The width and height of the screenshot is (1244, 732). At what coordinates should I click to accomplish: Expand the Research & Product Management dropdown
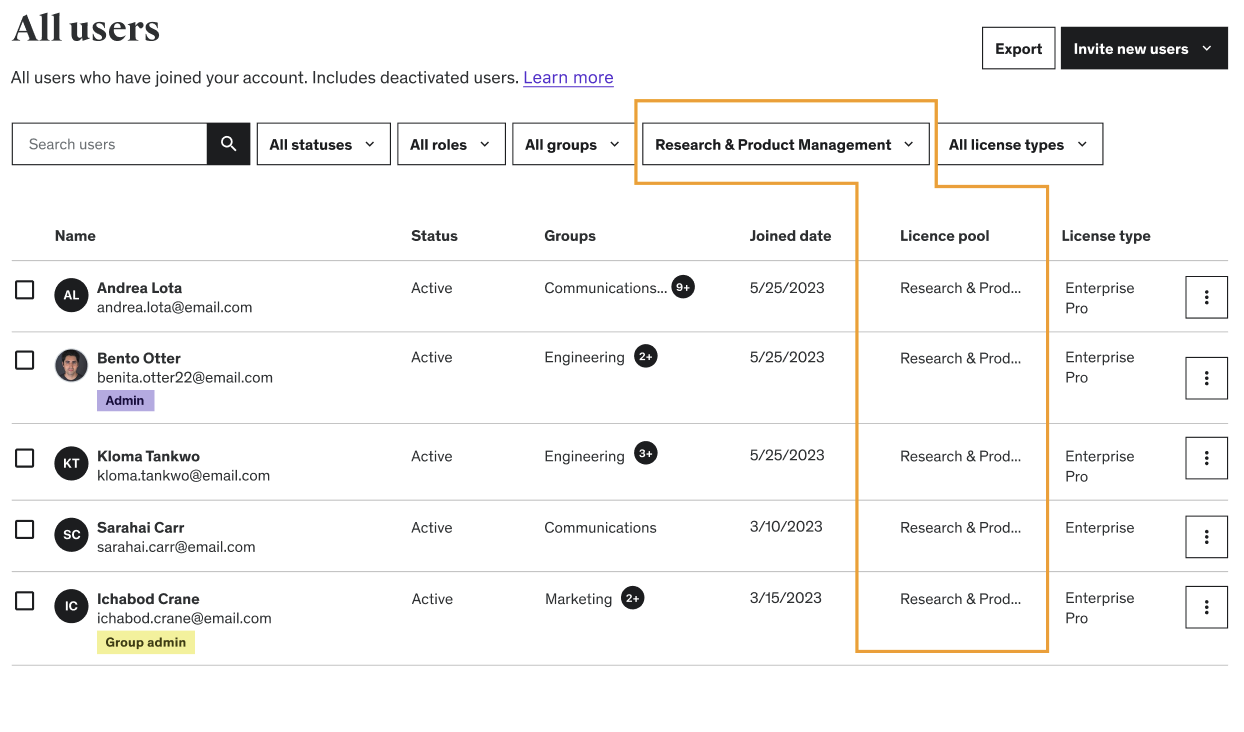pyautogui.click(x=785, y=144)
